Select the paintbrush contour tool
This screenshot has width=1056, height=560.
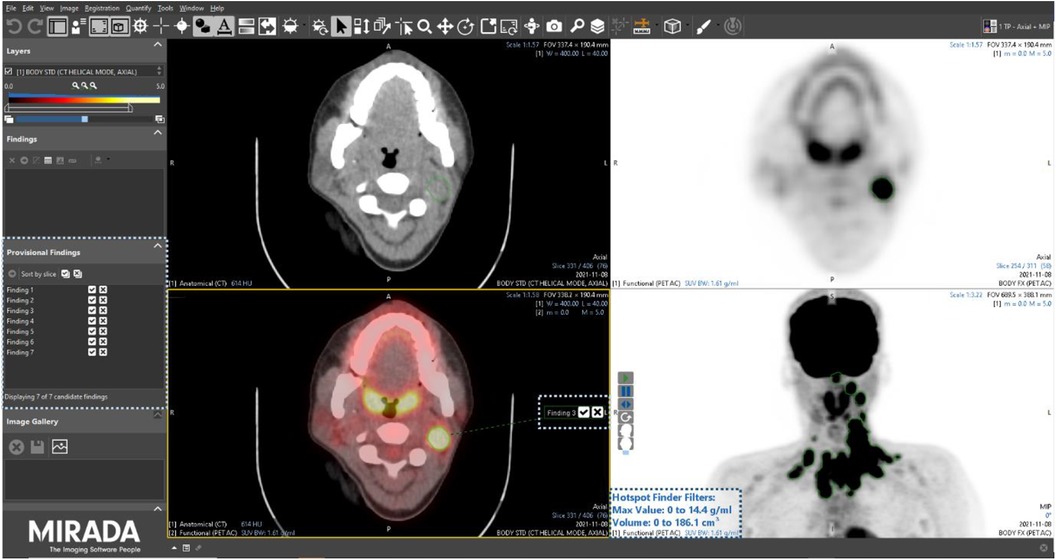click(704, 26)
